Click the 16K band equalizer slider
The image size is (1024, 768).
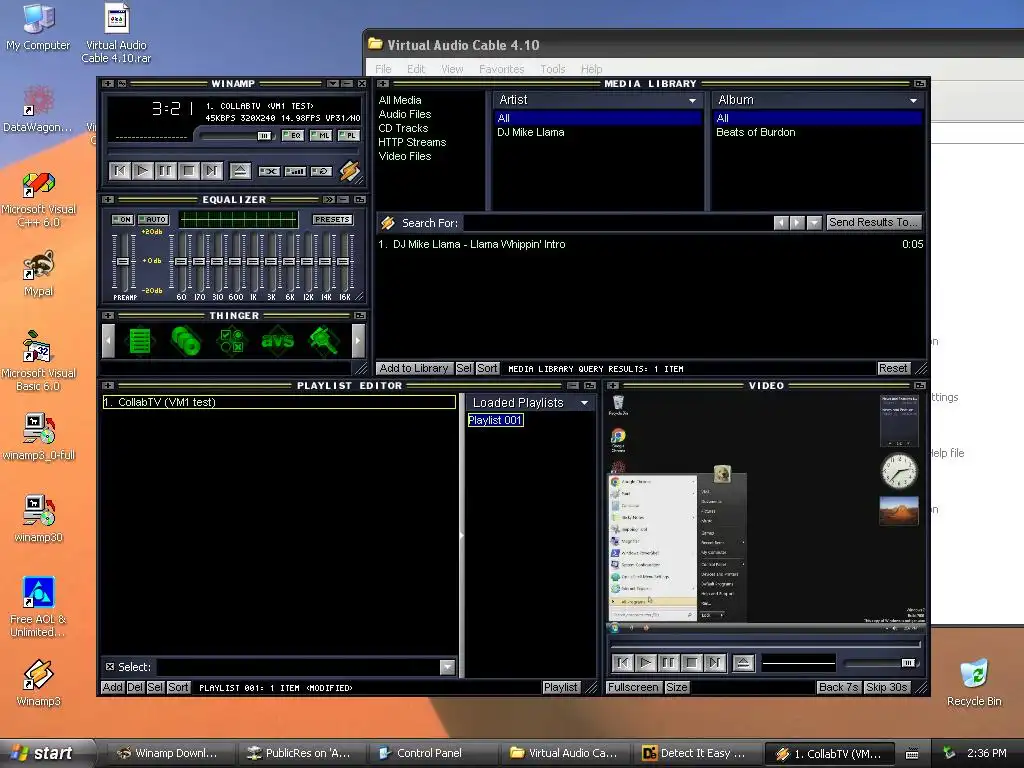click(x=343, y=261)
